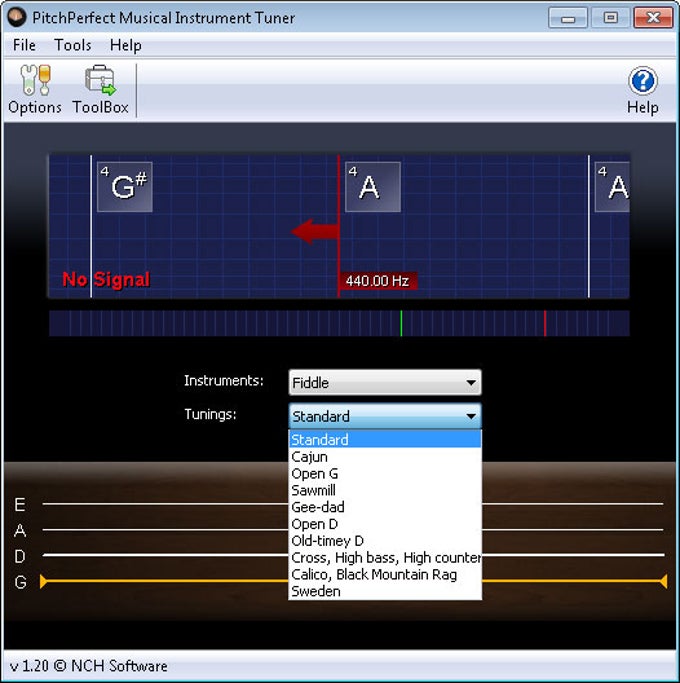Select Calico, Black Mountain Rag tuning
The height and width of the screenshot is (683, 680).
(385, 575)
